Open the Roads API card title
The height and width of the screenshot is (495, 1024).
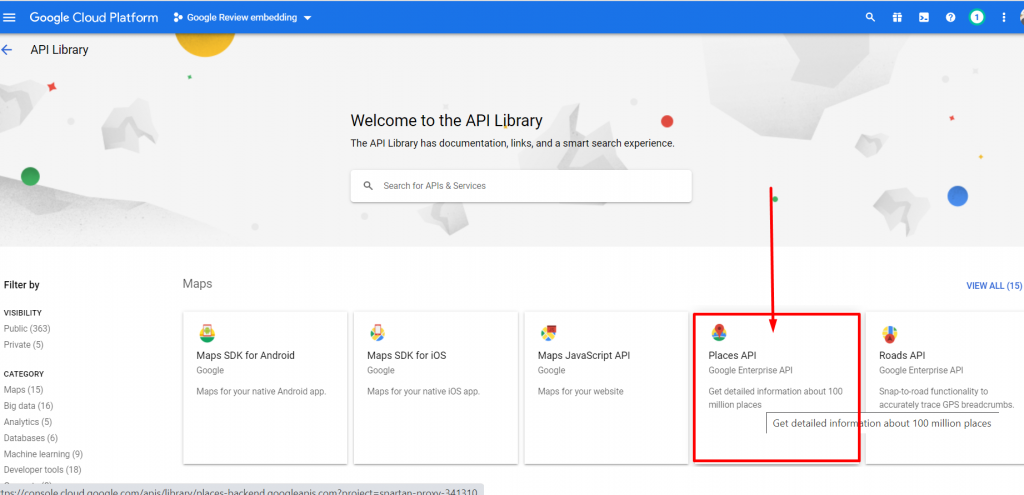point(902,356)
